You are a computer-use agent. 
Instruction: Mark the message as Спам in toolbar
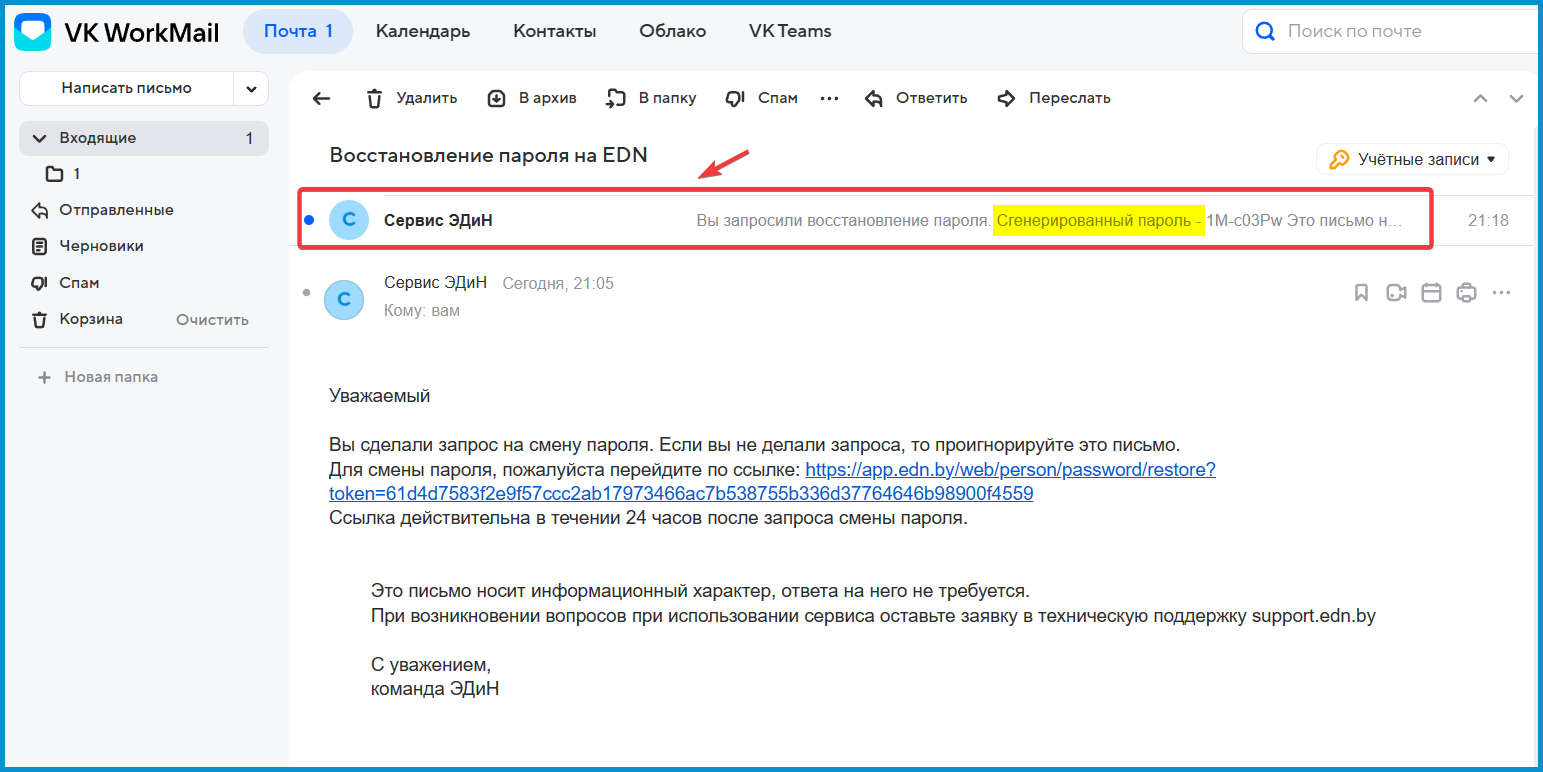pos(762,98)
